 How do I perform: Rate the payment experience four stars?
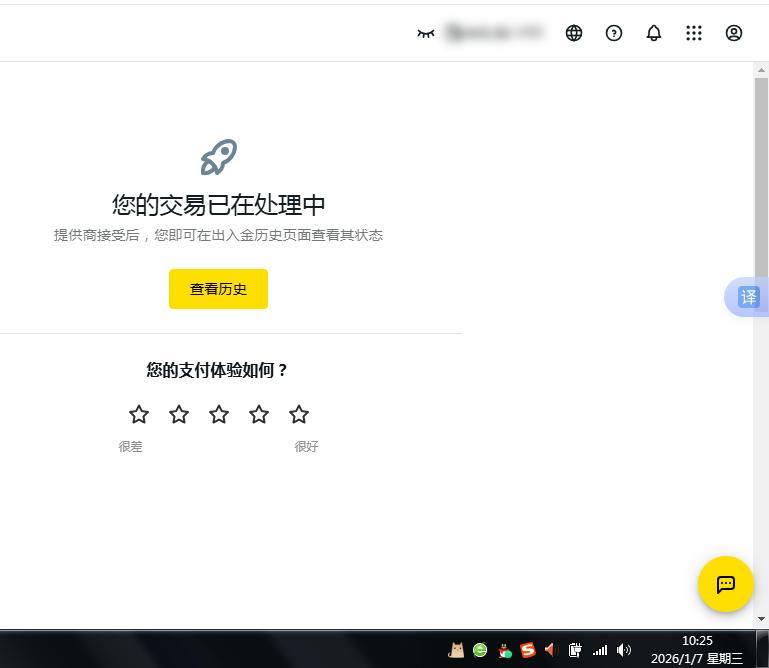pos(259,414)
